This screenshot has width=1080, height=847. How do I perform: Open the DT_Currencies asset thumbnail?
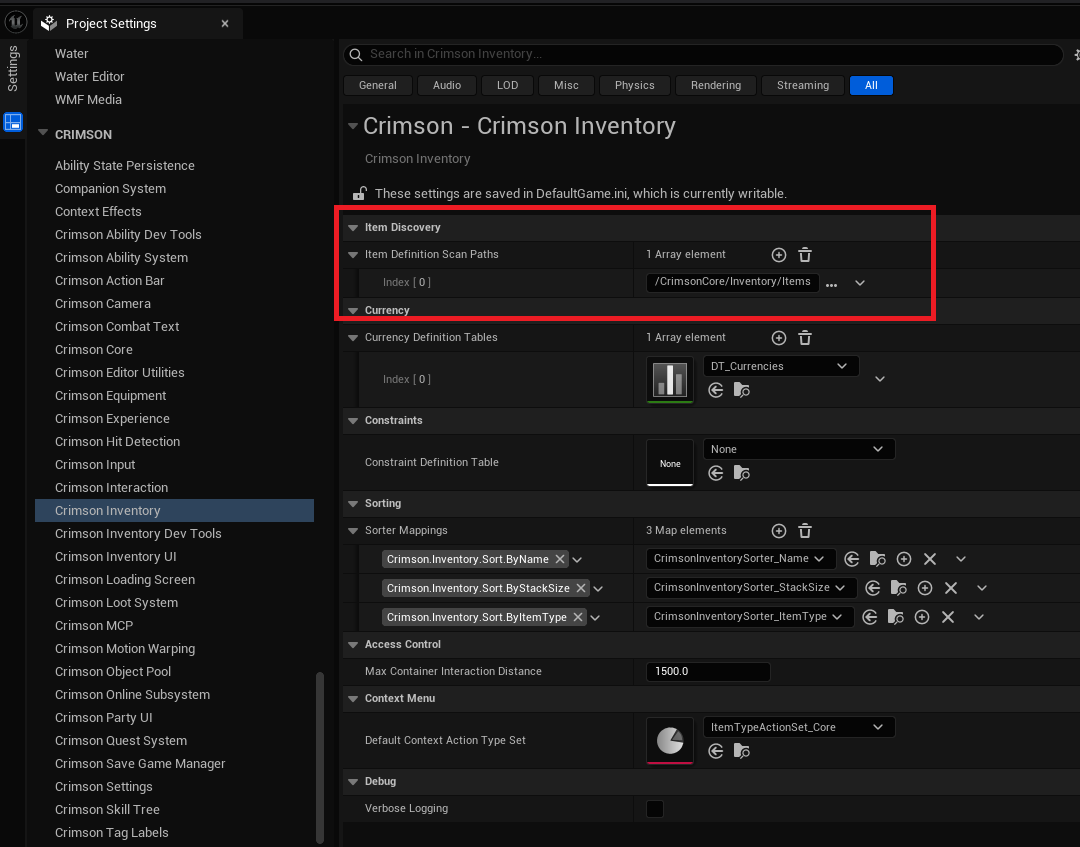pos(670,379)
